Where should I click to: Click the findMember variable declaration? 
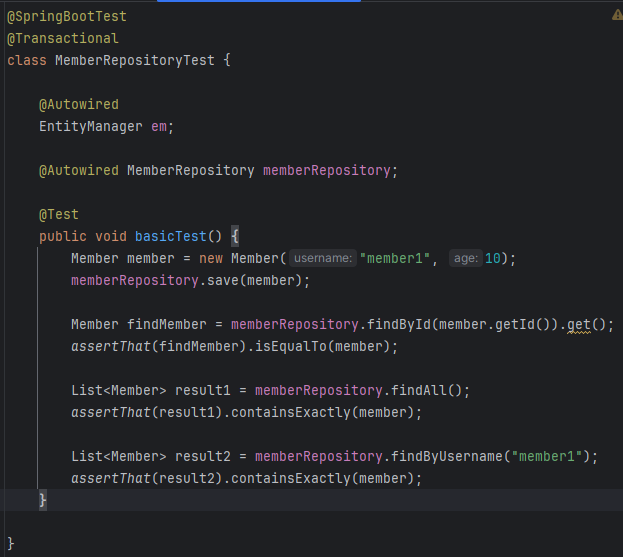167,325
